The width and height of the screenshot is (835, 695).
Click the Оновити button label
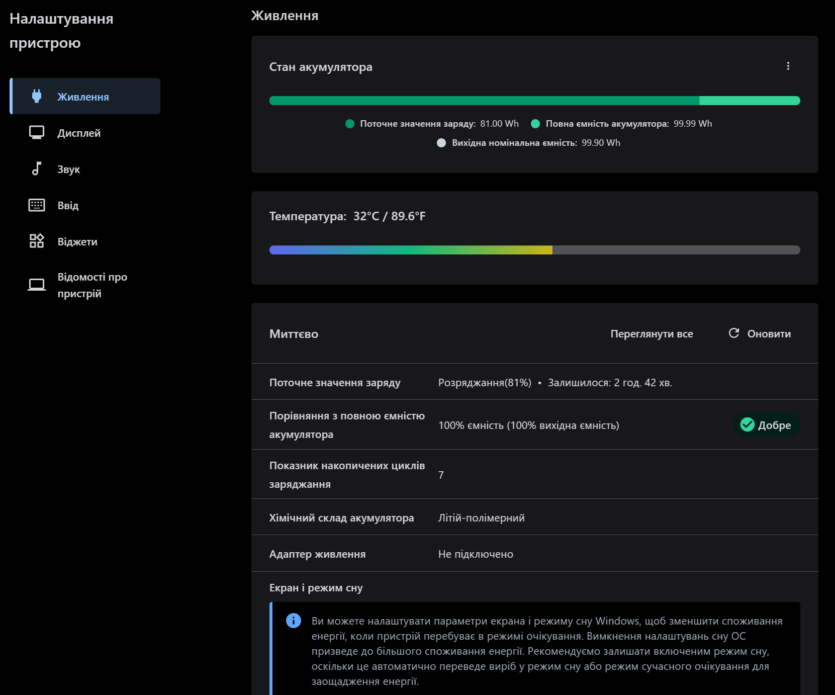768,334
